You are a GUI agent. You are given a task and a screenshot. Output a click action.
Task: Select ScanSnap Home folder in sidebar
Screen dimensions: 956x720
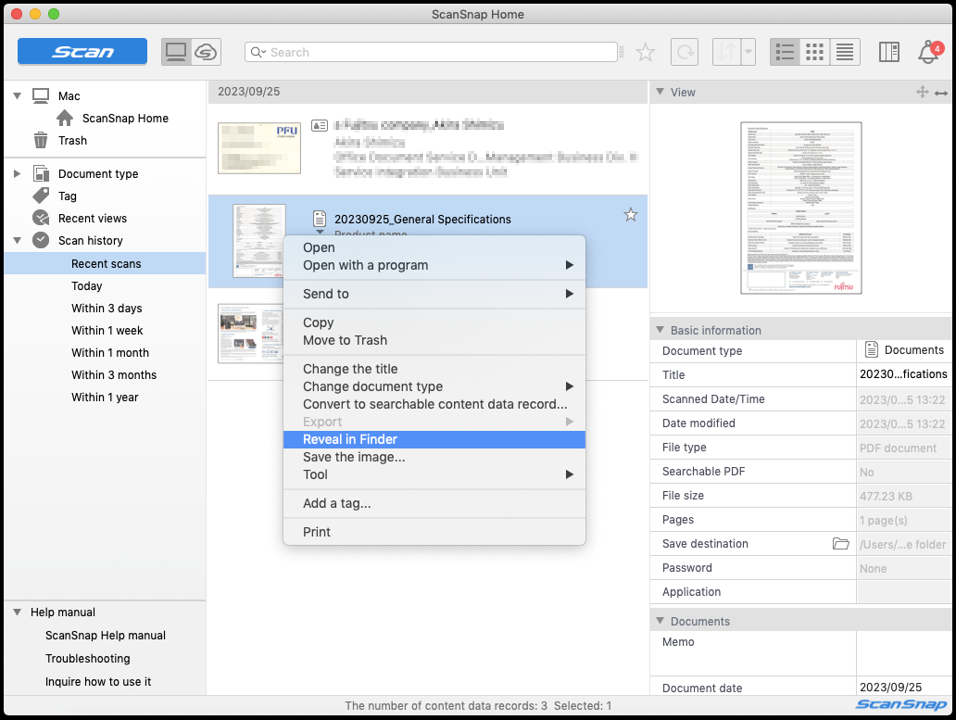125,118
